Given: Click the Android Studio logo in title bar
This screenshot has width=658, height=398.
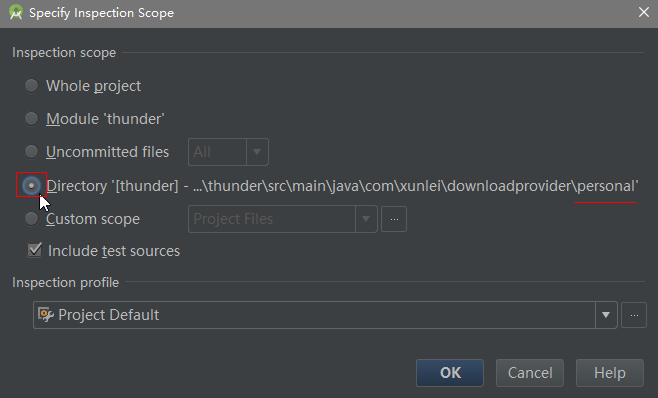Looking at the screenshot, I should coord(16,13).
